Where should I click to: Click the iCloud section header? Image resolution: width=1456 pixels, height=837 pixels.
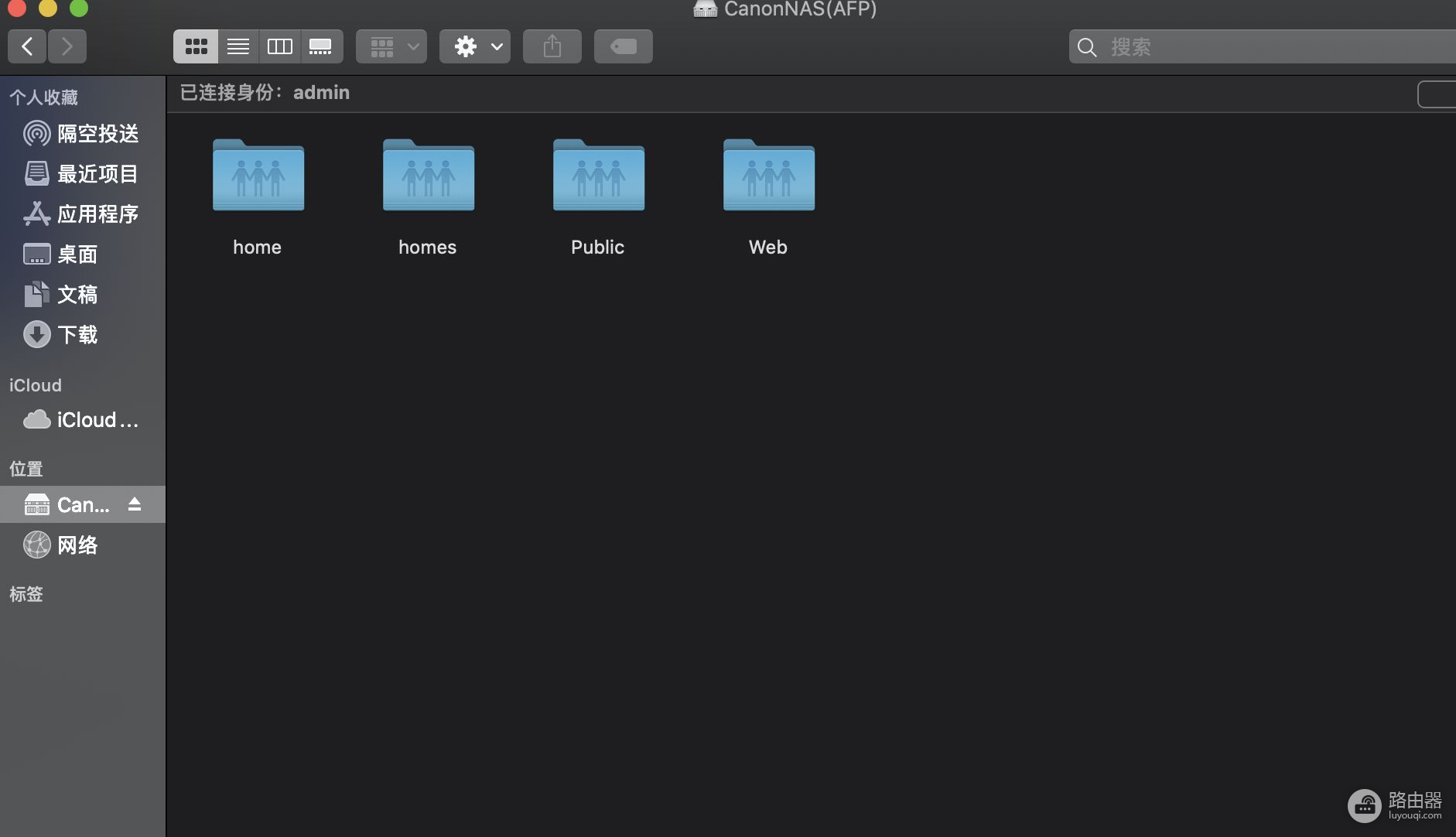36,385
